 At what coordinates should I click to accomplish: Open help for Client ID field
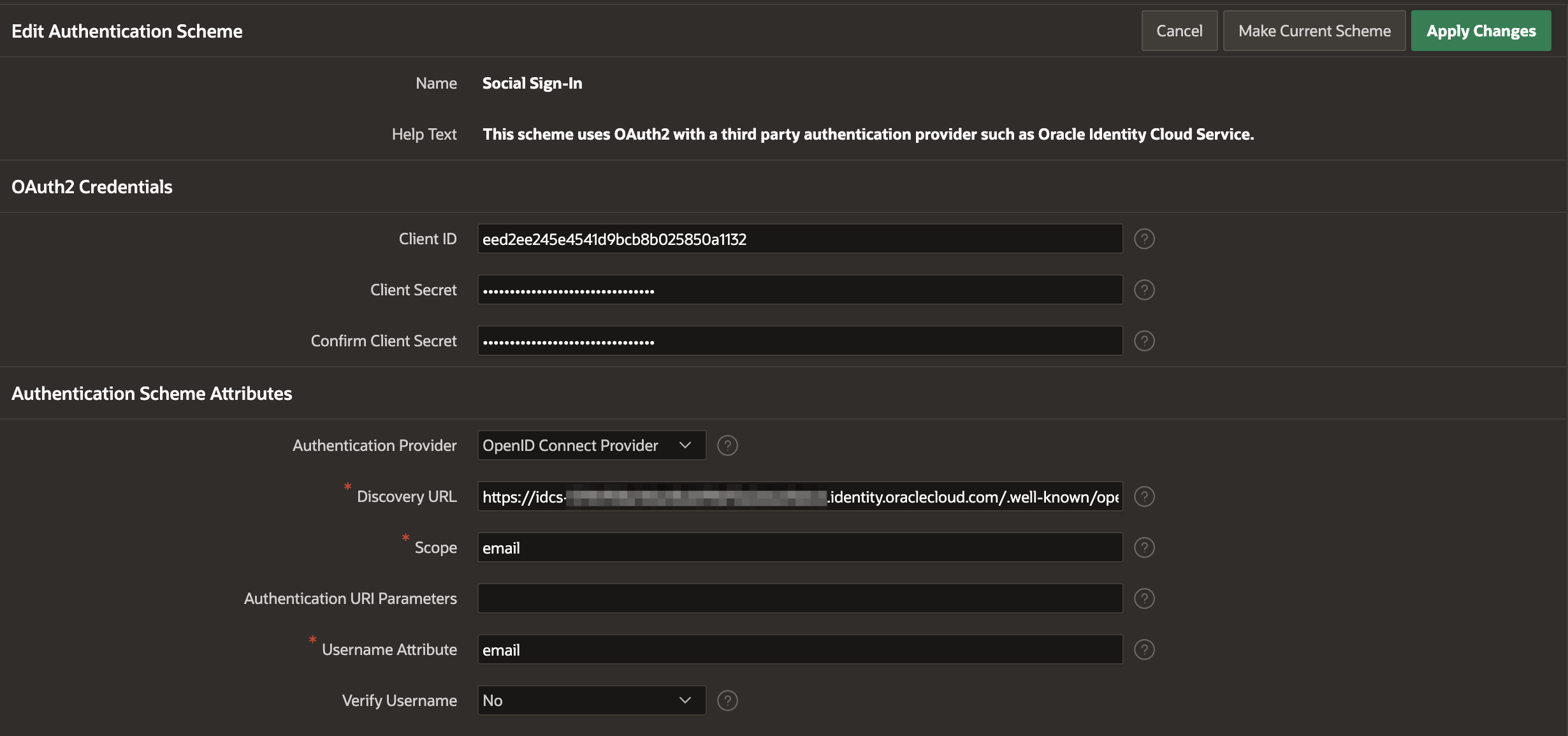(1144, 239)
